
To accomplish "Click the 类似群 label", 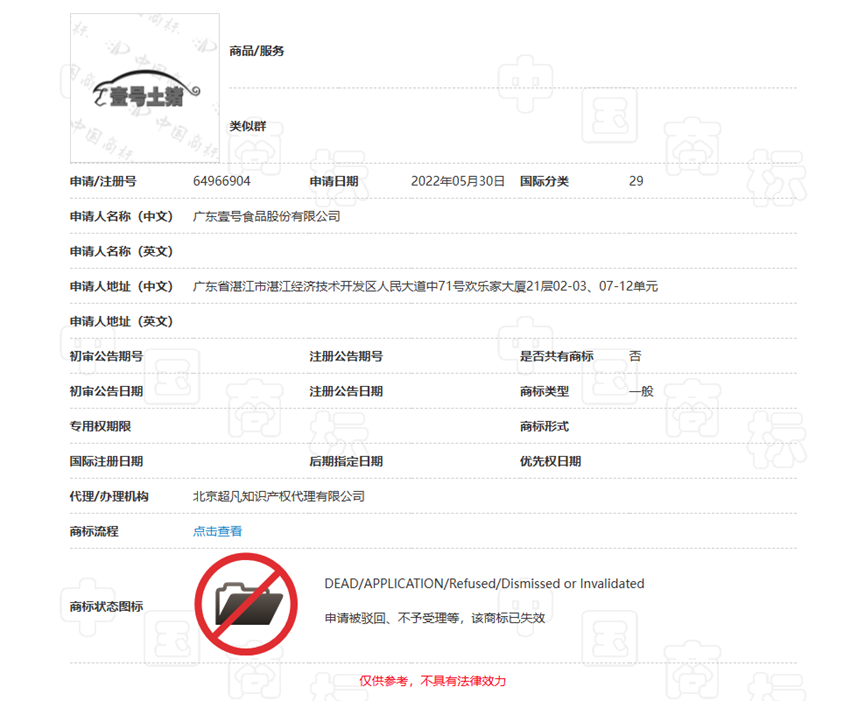I will (248, 126).
